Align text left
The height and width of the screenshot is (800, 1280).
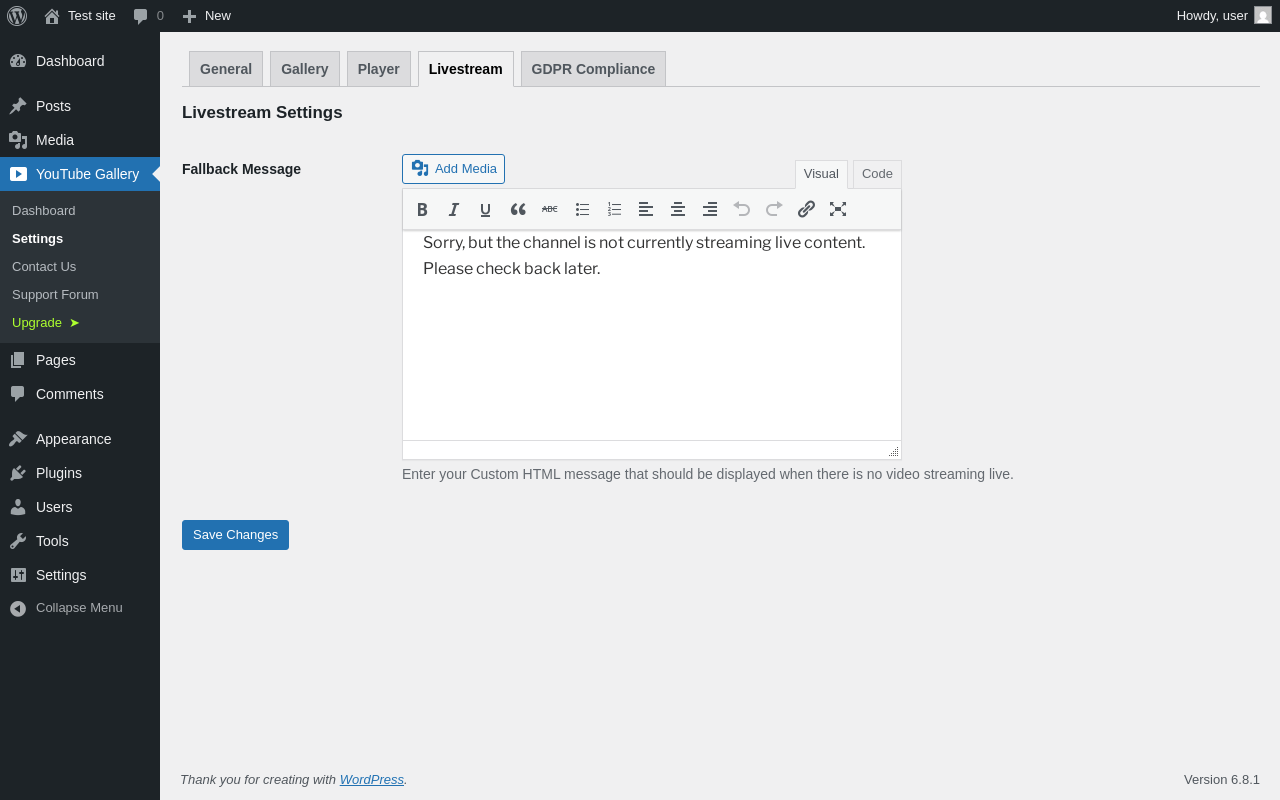point(646,209)
